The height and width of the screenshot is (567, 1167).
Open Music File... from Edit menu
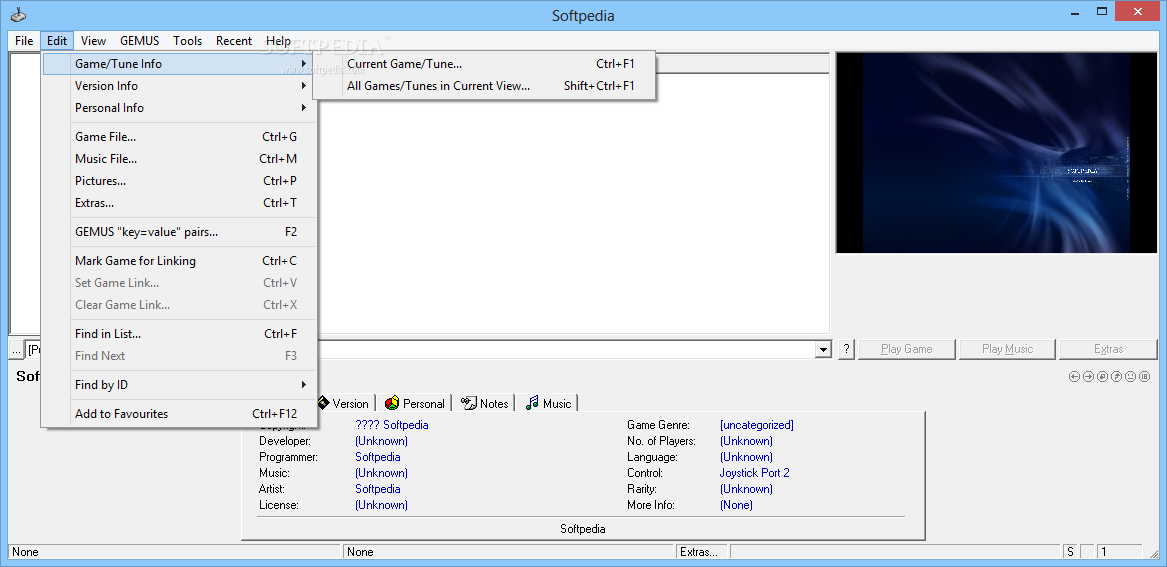click(179, 158)
